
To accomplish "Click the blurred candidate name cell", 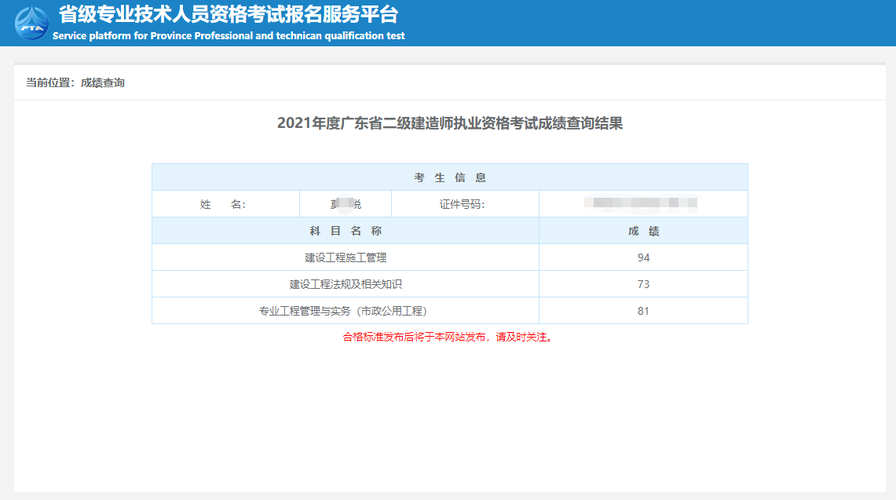I will tap(346, 204).
